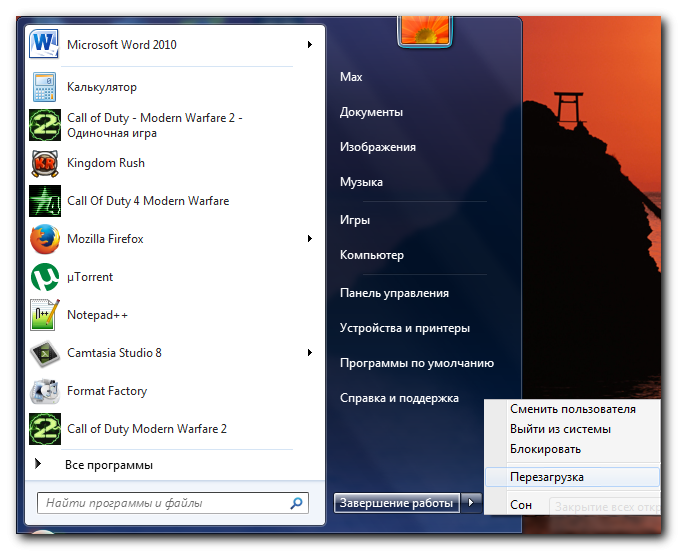Open Документы

click(371, 112)
